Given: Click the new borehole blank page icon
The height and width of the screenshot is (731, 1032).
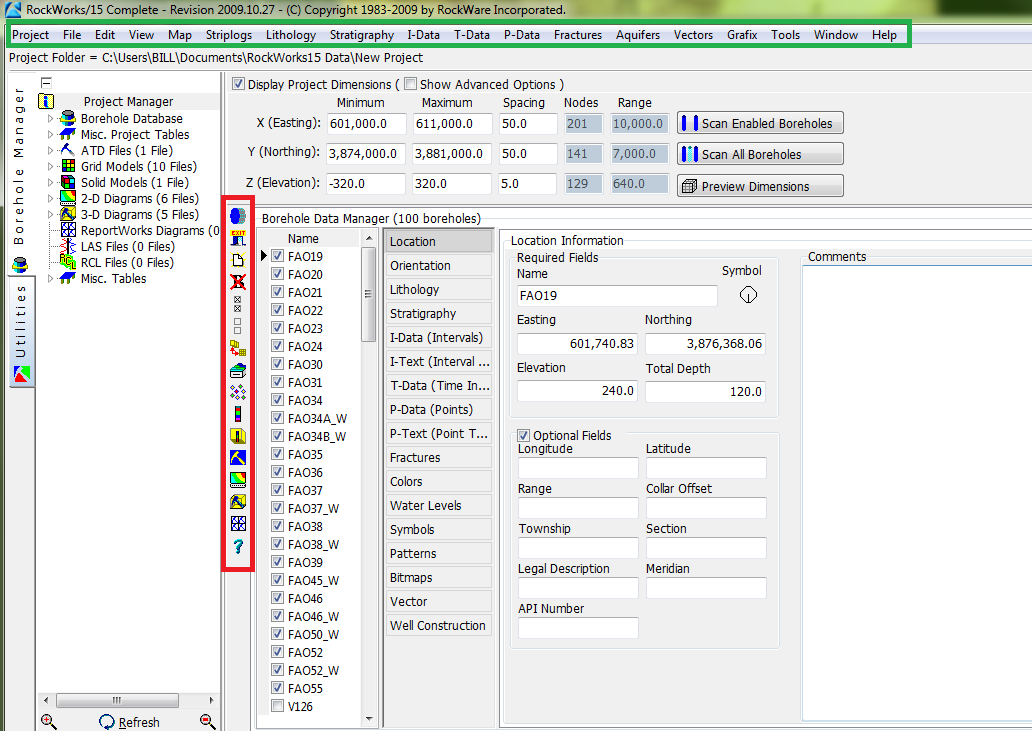Looking at the screenshot, I should 238,260.
